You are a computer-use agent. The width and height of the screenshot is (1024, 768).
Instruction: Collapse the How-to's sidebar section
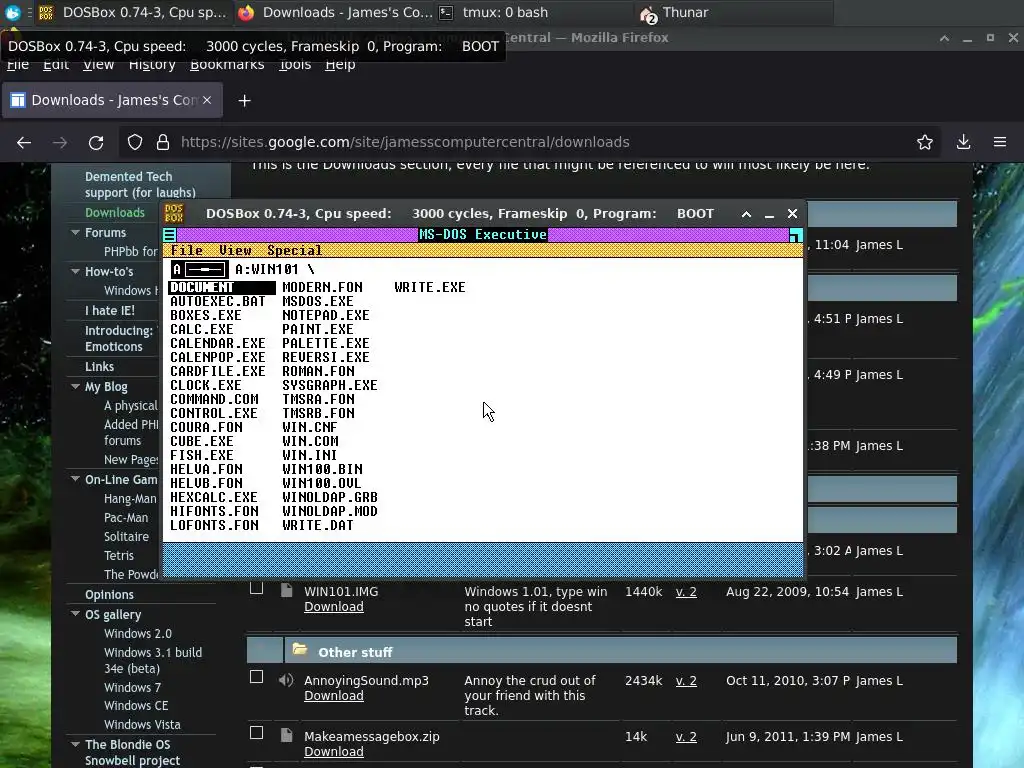[75, 271]
